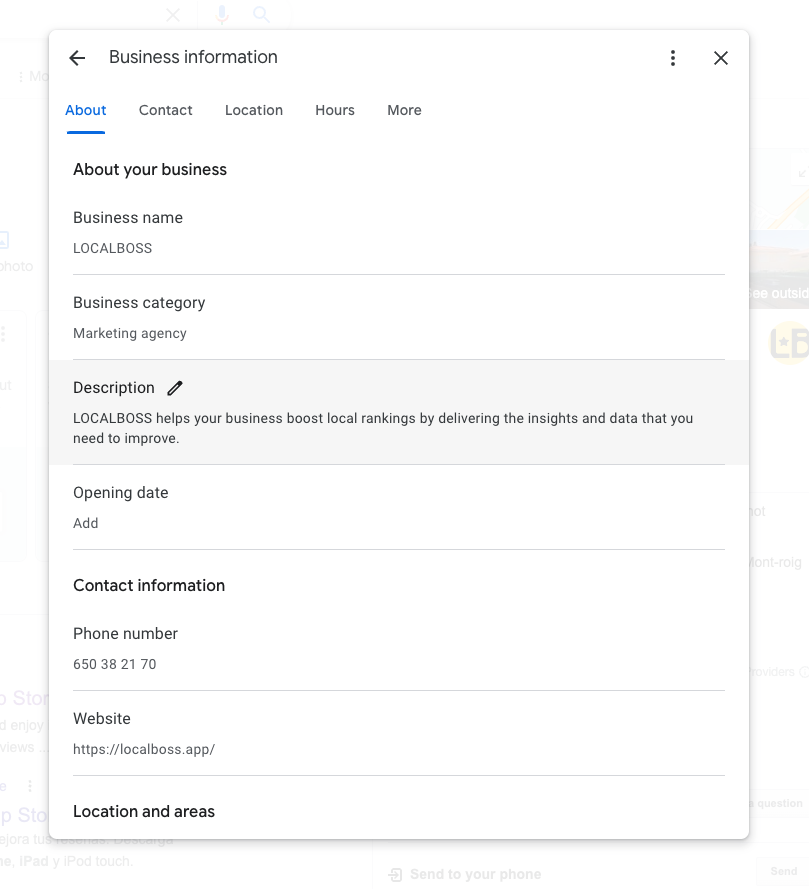Click the Business name label
This screenshot has height=889, width=809.
click(128, 218)
